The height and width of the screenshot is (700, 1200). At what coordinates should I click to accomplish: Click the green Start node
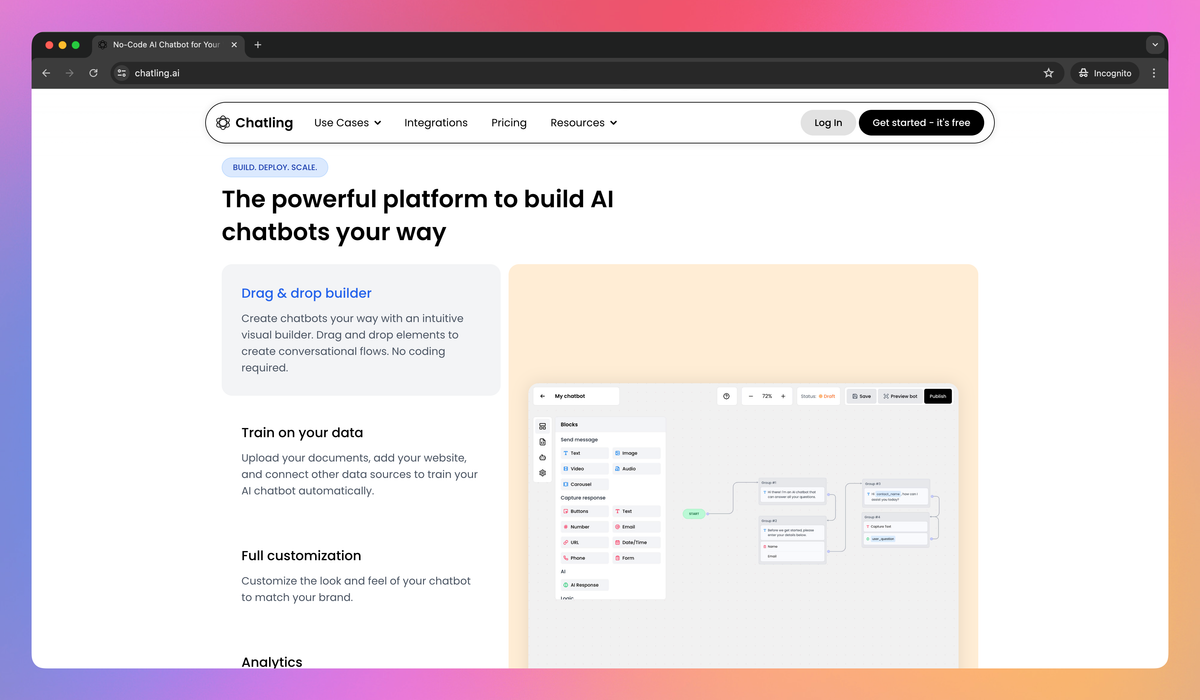pyautogui.click(x=694, y=514)
